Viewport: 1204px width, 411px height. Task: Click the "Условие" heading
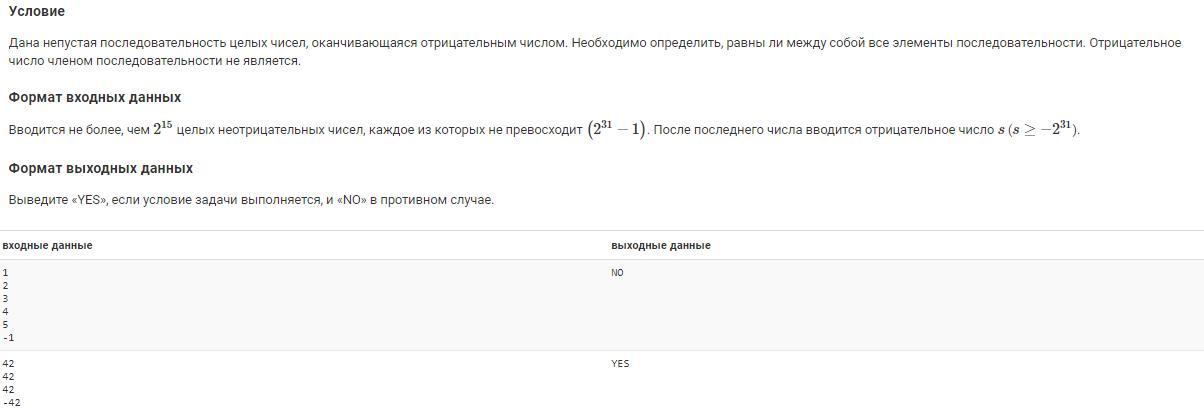tap(37, 11)
